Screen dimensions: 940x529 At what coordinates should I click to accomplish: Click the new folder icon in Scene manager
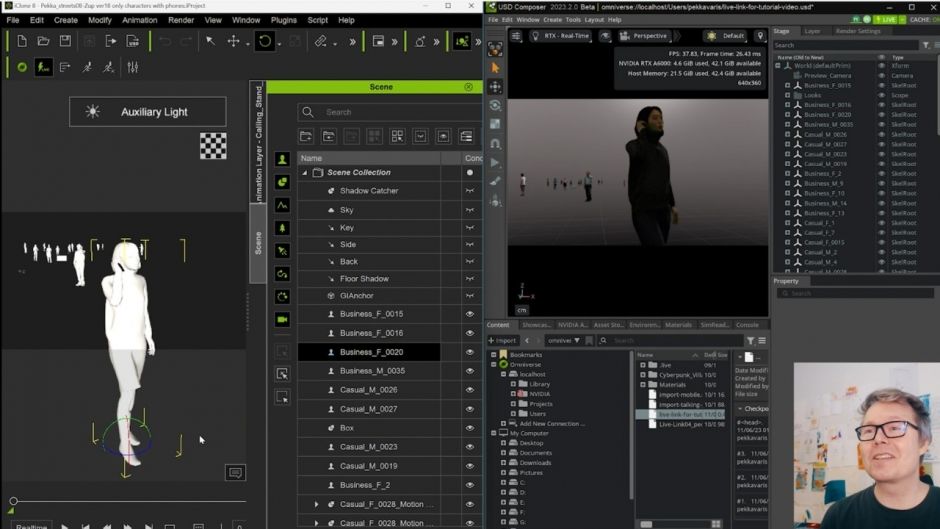[x=306, y=136]
